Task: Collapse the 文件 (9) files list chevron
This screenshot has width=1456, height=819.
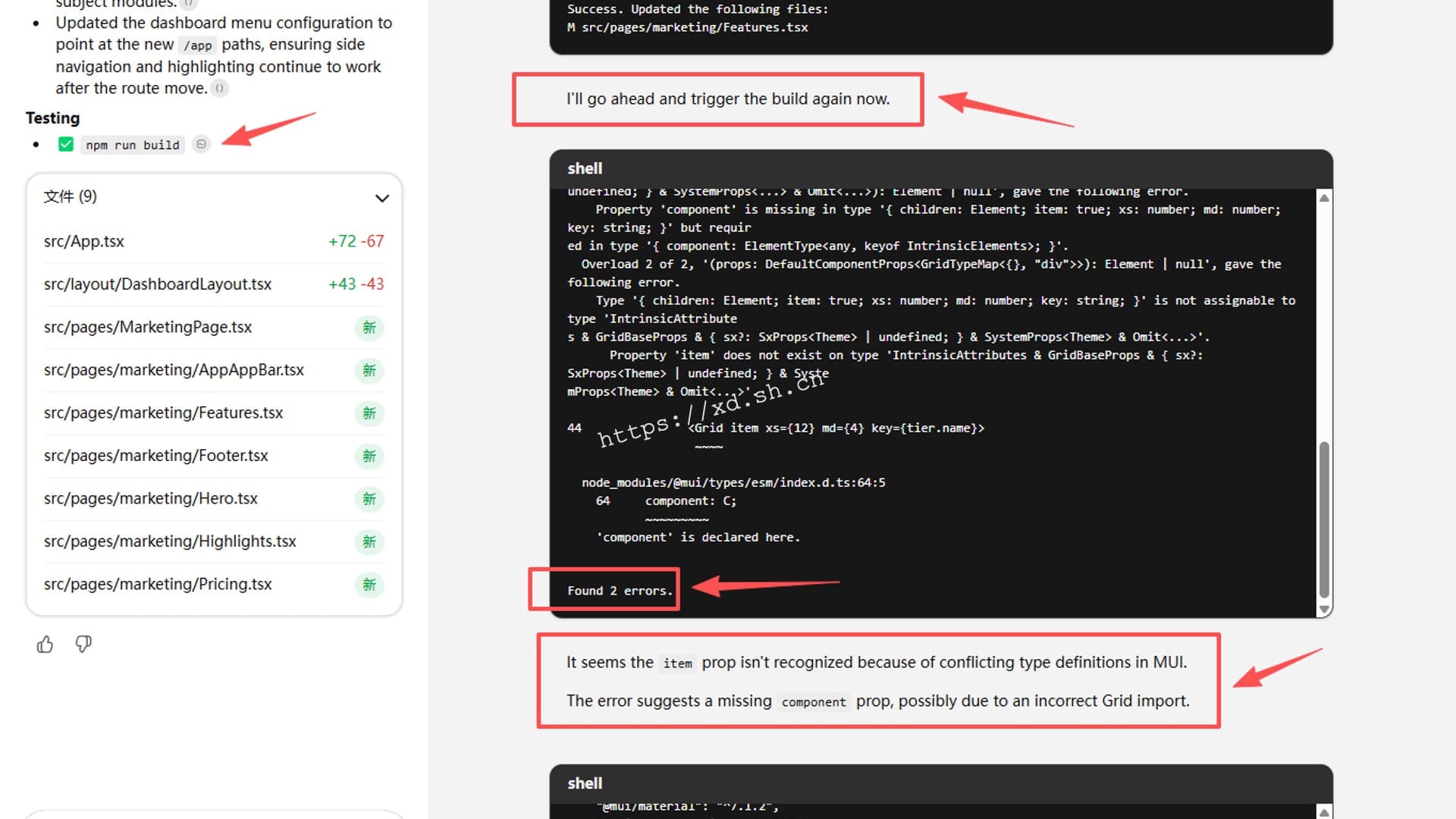Action: [x=381, y=198]
